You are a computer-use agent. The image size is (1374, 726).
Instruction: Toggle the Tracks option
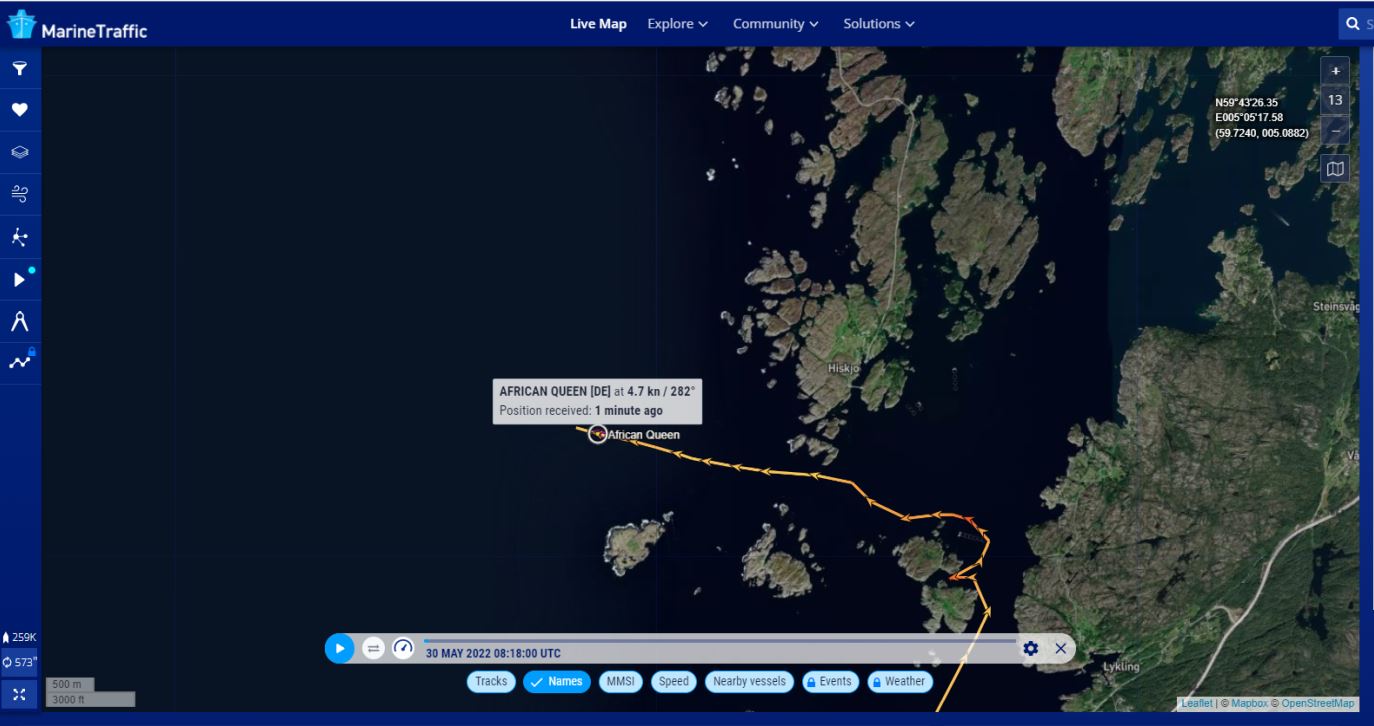coord(491,682)
